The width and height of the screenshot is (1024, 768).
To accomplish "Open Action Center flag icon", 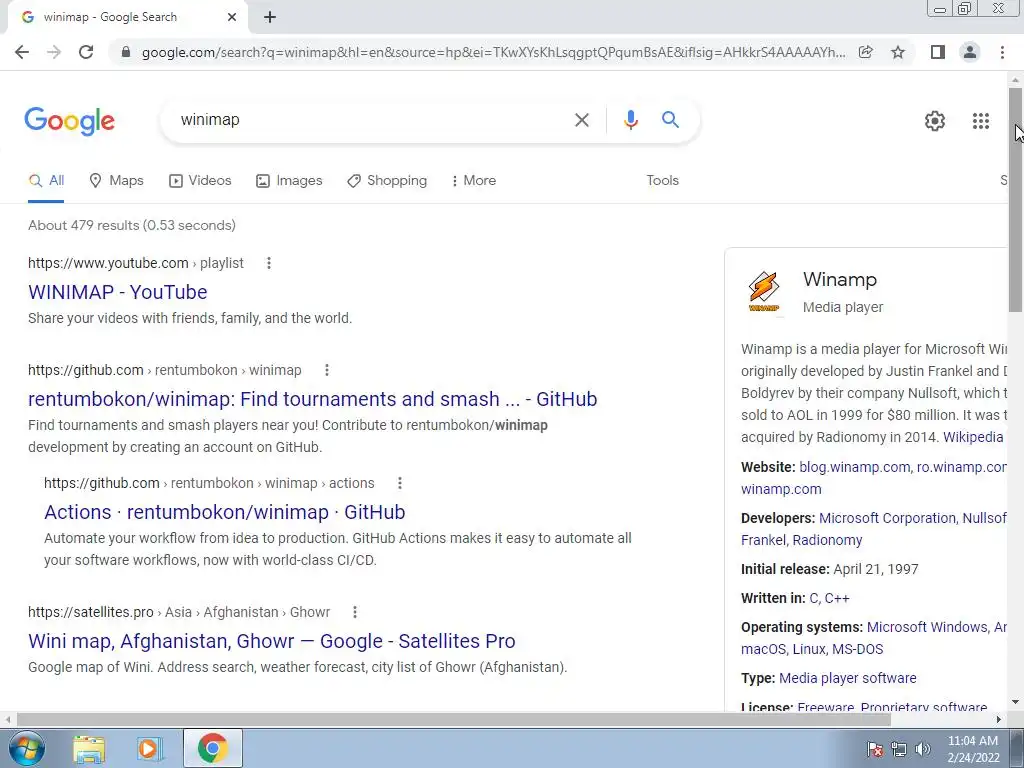I will click(x=875, y=749).
